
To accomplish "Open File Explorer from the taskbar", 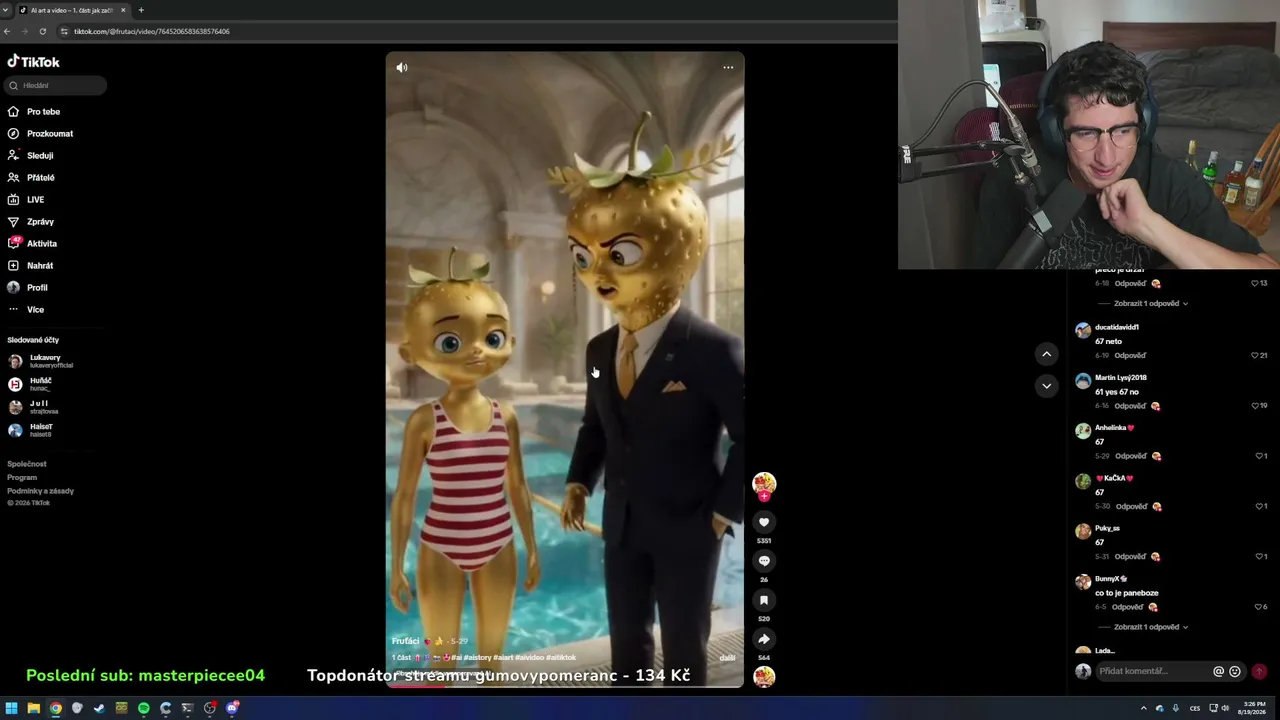I will [34, 708].
